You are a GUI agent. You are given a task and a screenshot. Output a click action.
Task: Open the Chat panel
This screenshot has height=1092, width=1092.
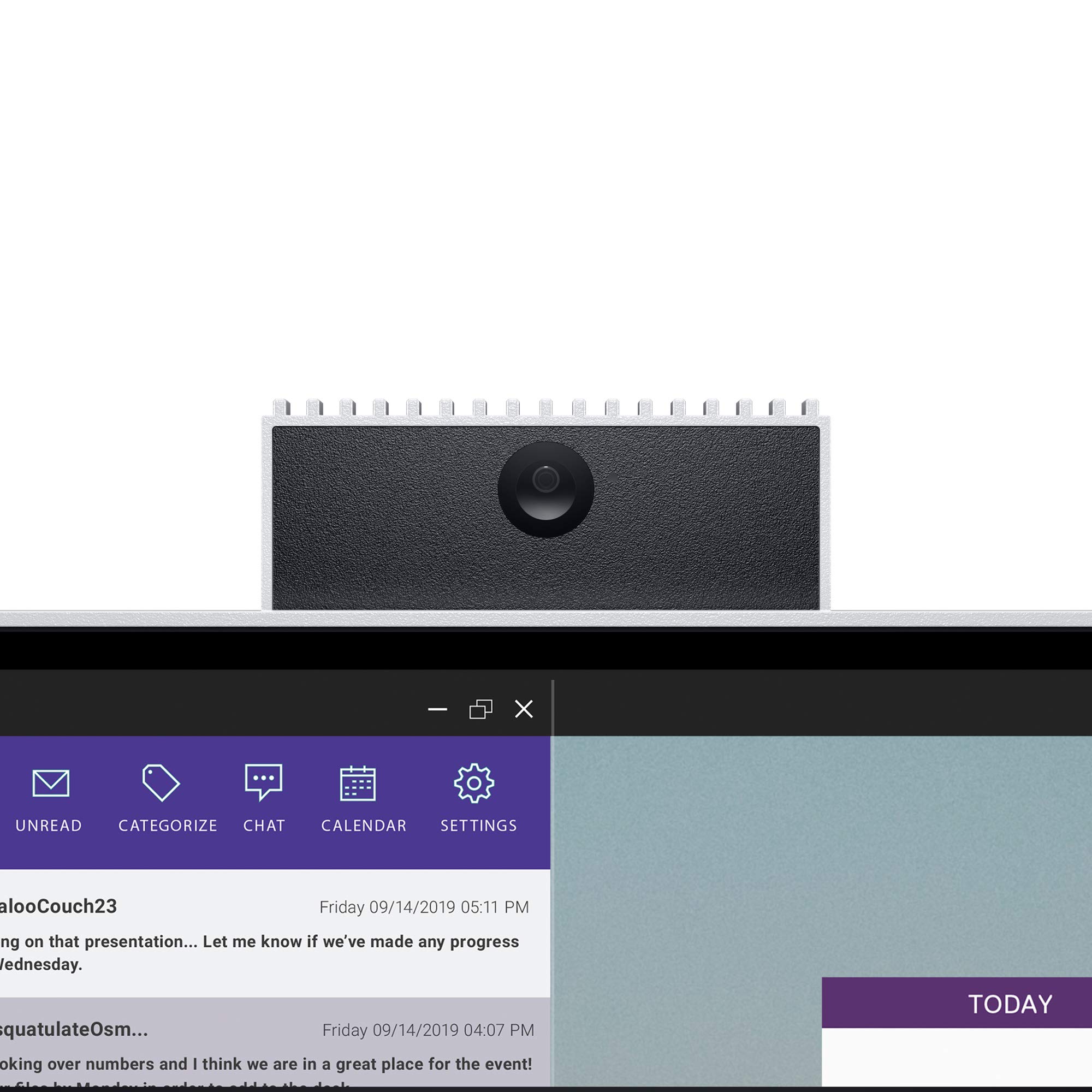(264, 795)
